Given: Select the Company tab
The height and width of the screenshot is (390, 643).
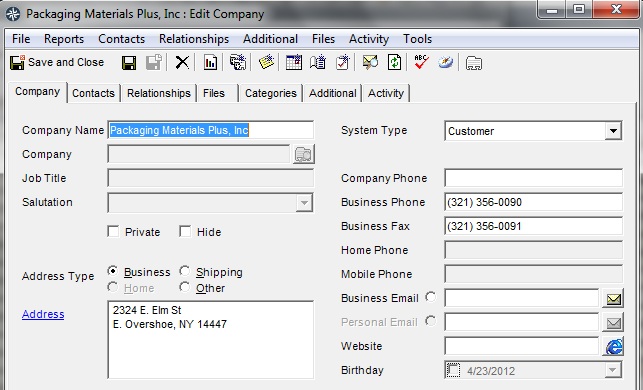Looking at the screenshot, I should pyautogui.click(x=37, y=92).
